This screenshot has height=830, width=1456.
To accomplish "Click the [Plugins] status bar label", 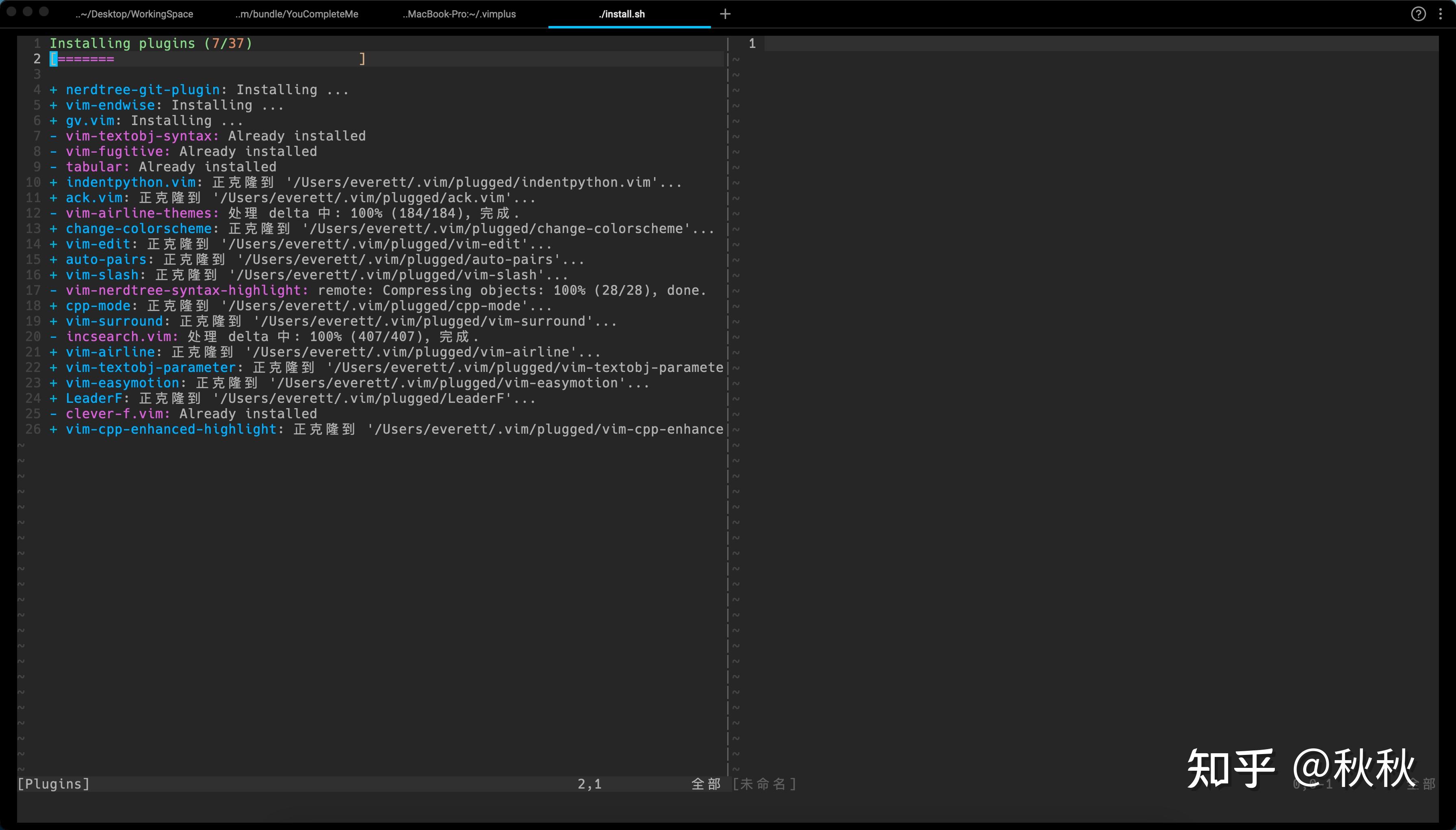I will (54, 784).
